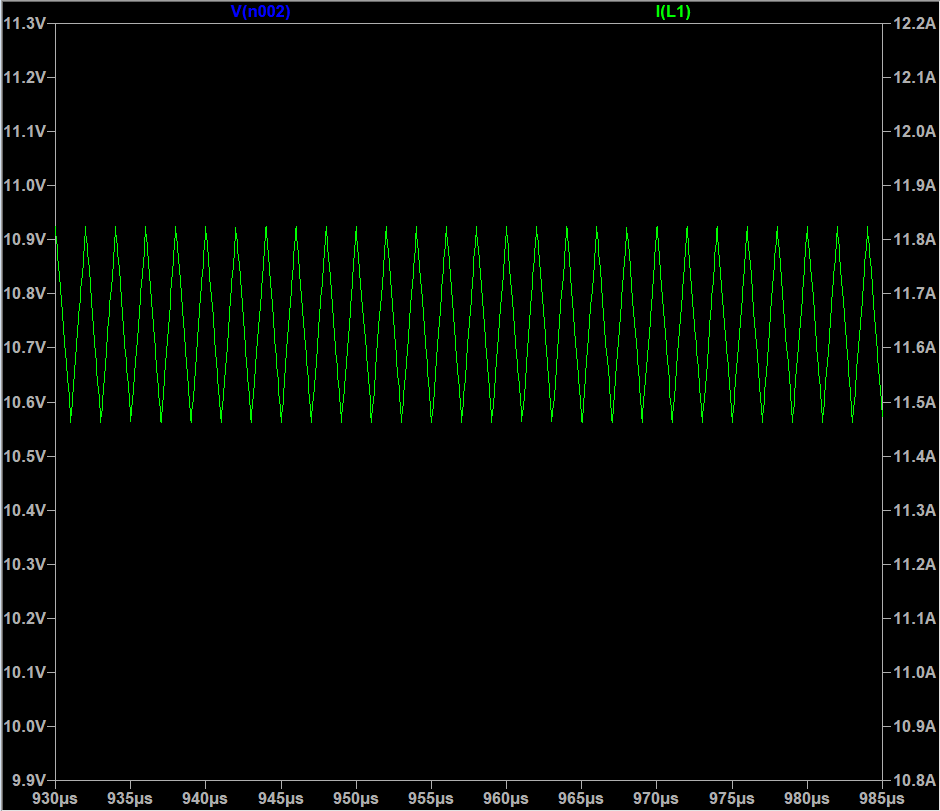The width and height of the screenshot is (940, 811).
Task: Click the 11.9A right axis label
Action: click(915, 185)
